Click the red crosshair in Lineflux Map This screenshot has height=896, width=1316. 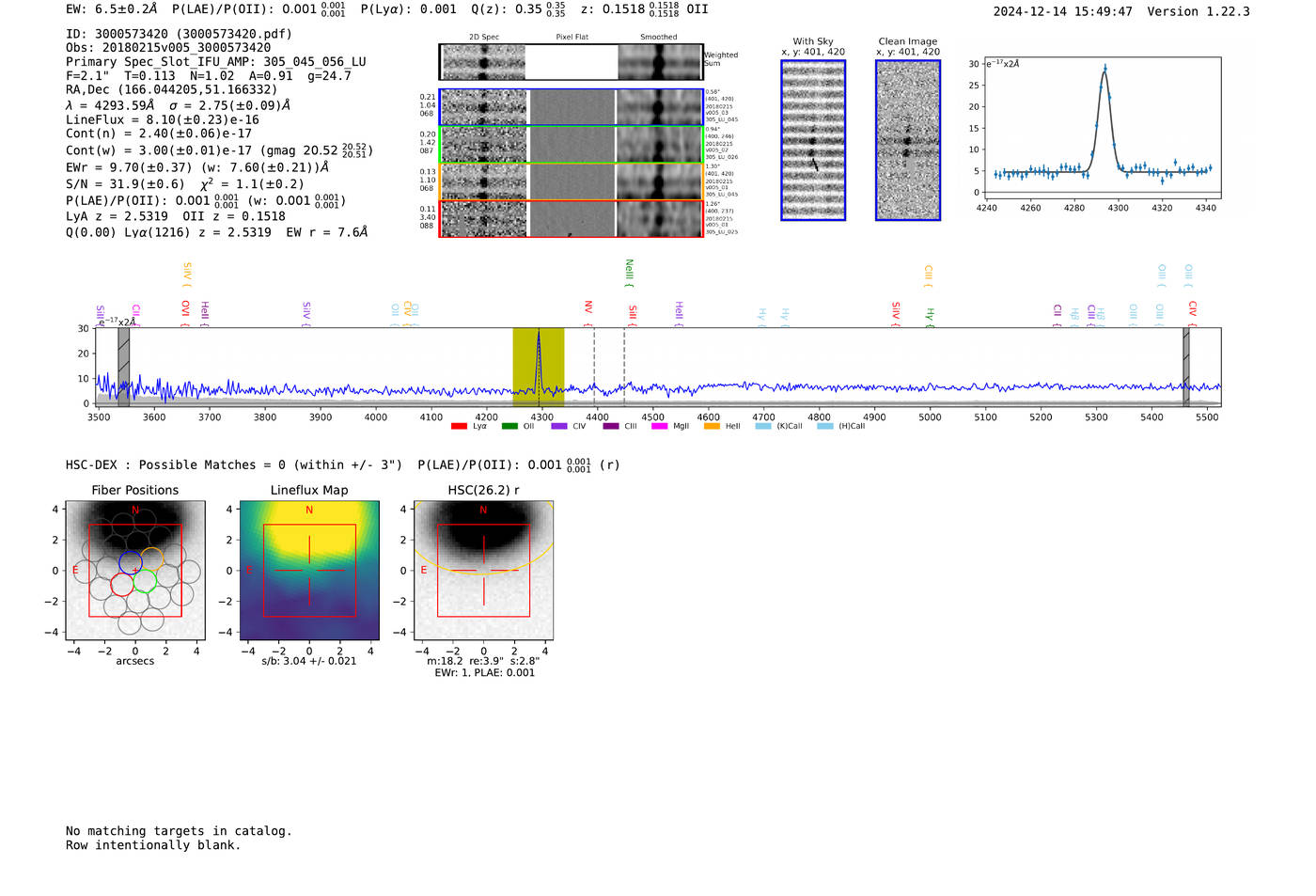pyautogui.click(x=309, y=570)
